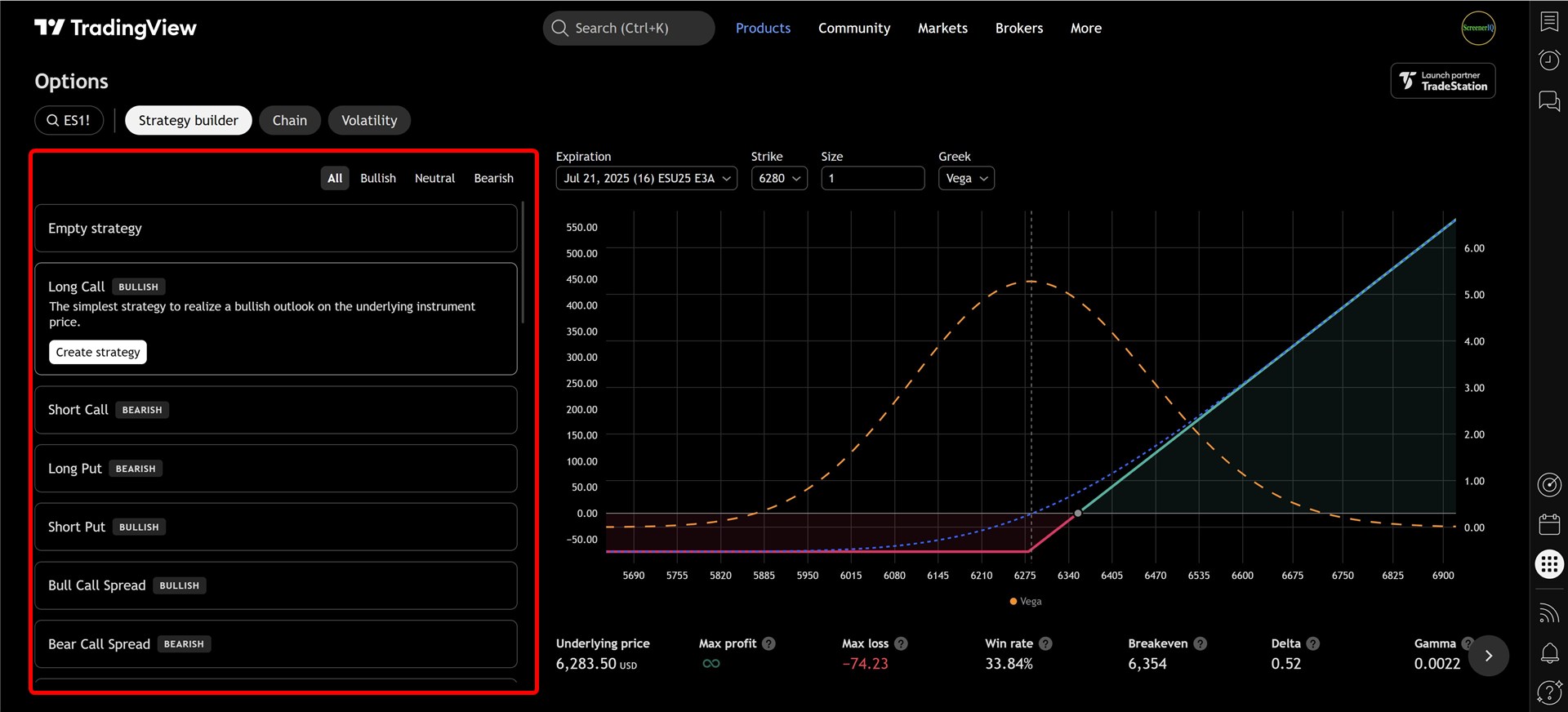Click TradeStation launch partner badge
This screenshot has width=1568, height=712.
[x=1443, y=81]
